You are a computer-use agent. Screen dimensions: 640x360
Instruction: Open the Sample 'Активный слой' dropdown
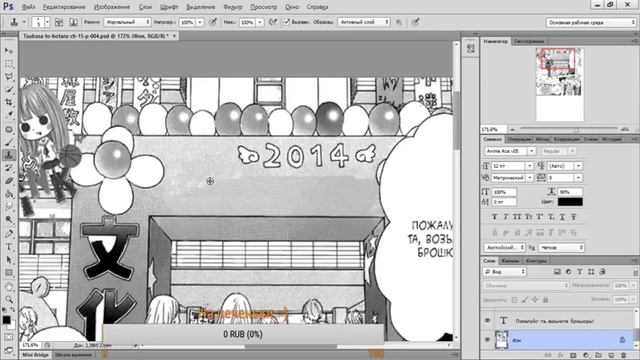coord(363,22)
